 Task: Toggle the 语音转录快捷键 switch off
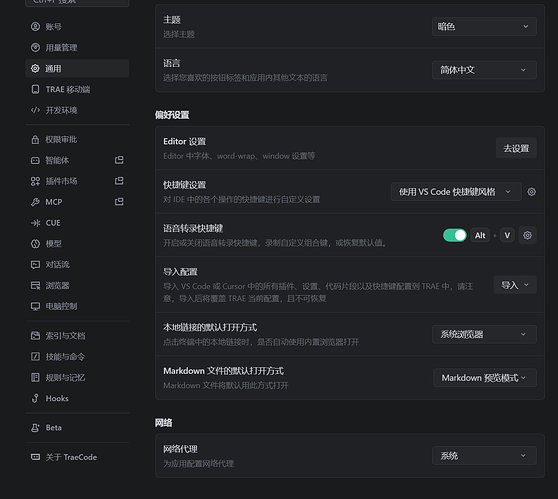454,235
